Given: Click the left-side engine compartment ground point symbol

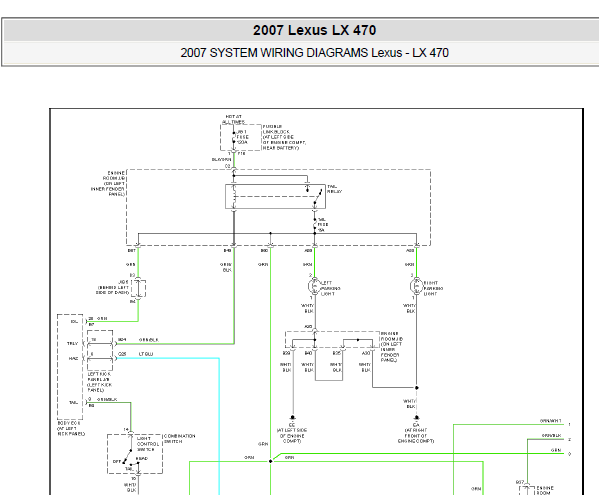Looking at the screenshot, I should click(293, 417).
